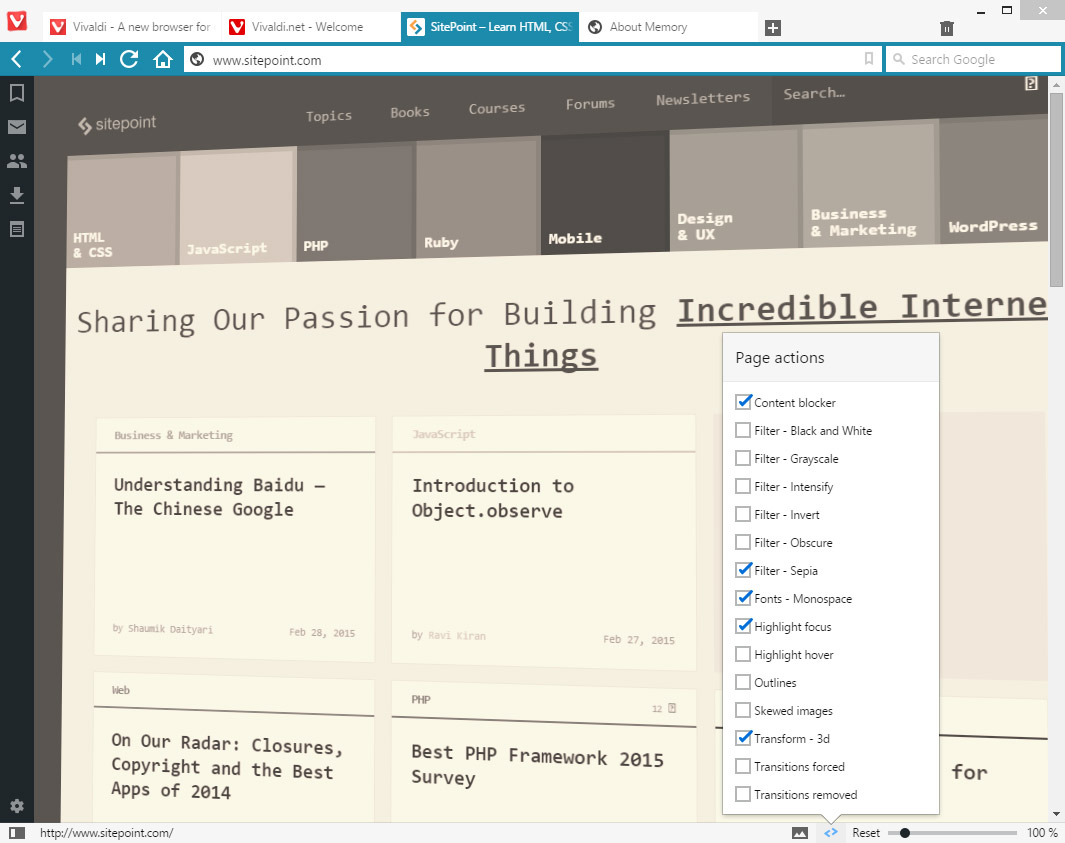
Task: Toggle image loading icon in status bar
Action: tap(799, 833)
